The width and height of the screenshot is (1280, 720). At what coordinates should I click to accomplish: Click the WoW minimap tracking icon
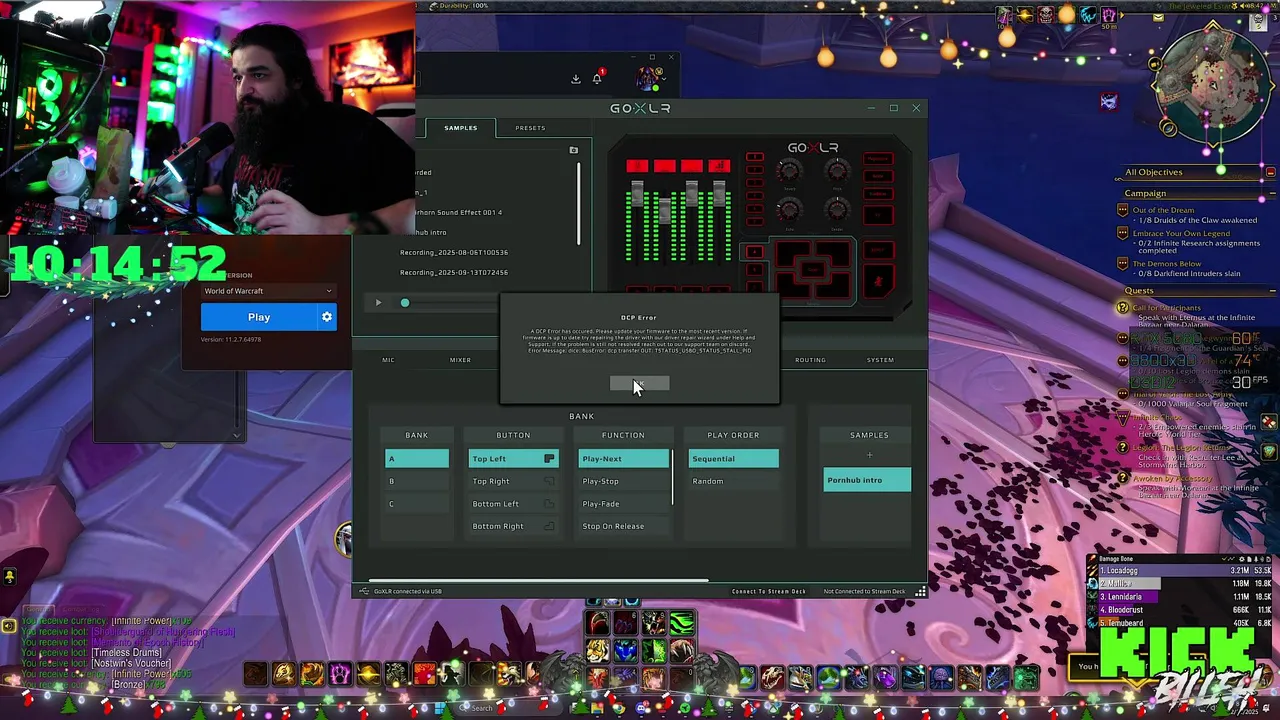click(1168, 127)
